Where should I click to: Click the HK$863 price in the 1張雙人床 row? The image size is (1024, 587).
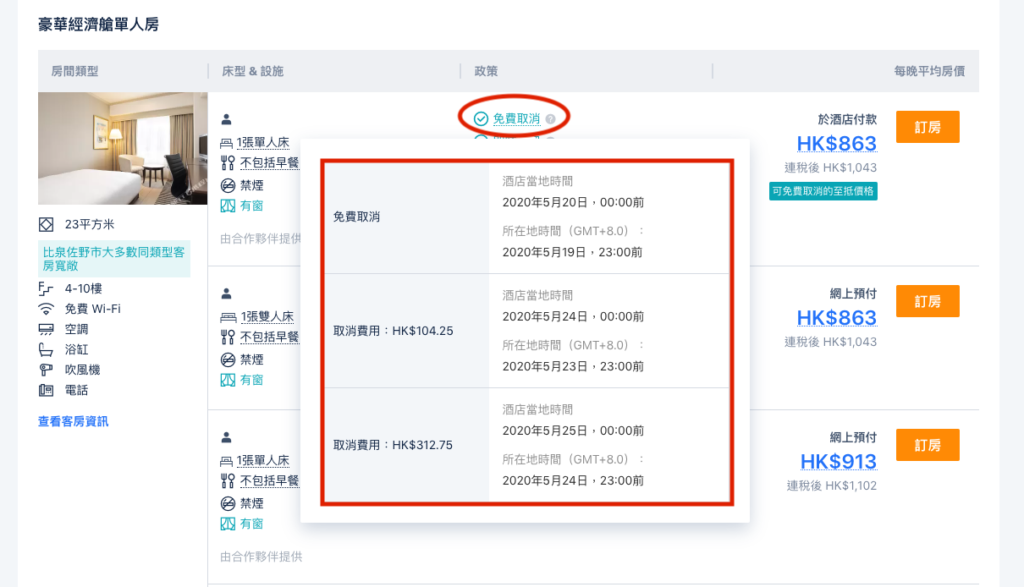pos(837,317)
